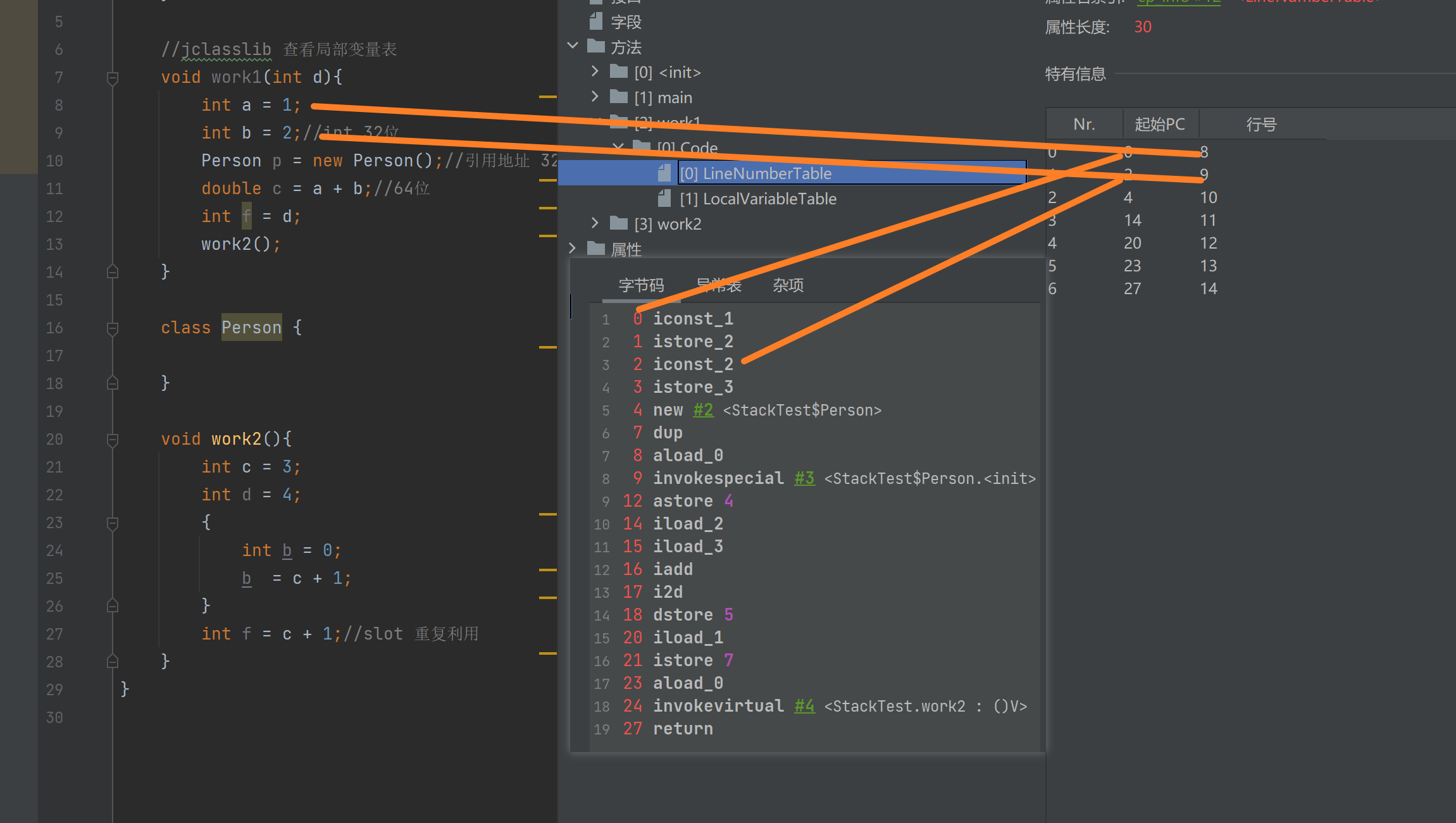
Task: Follow #3 link on invokespecial line
Action: (804, 478)
